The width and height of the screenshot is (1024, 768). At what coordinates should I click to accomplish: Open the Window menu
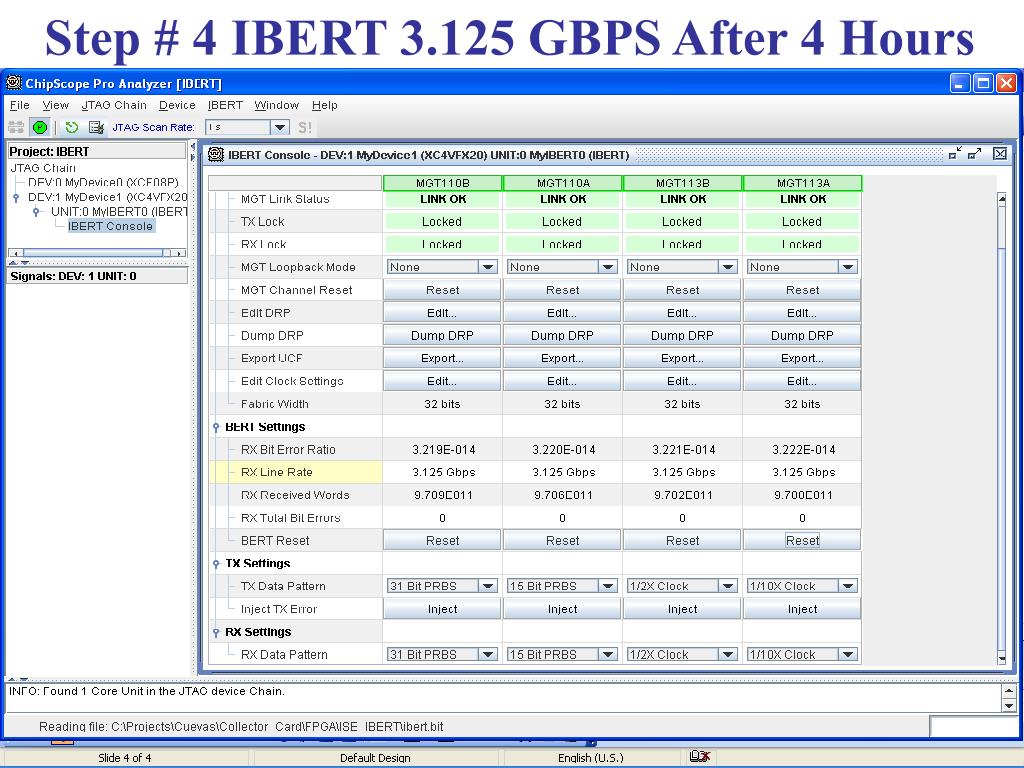coord(276,105)
